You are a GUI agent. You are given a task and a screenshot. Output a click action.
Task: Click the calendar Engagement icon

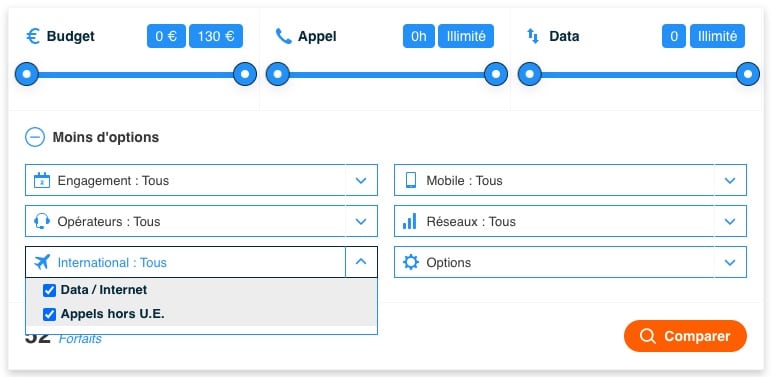(x=42, y=180)
